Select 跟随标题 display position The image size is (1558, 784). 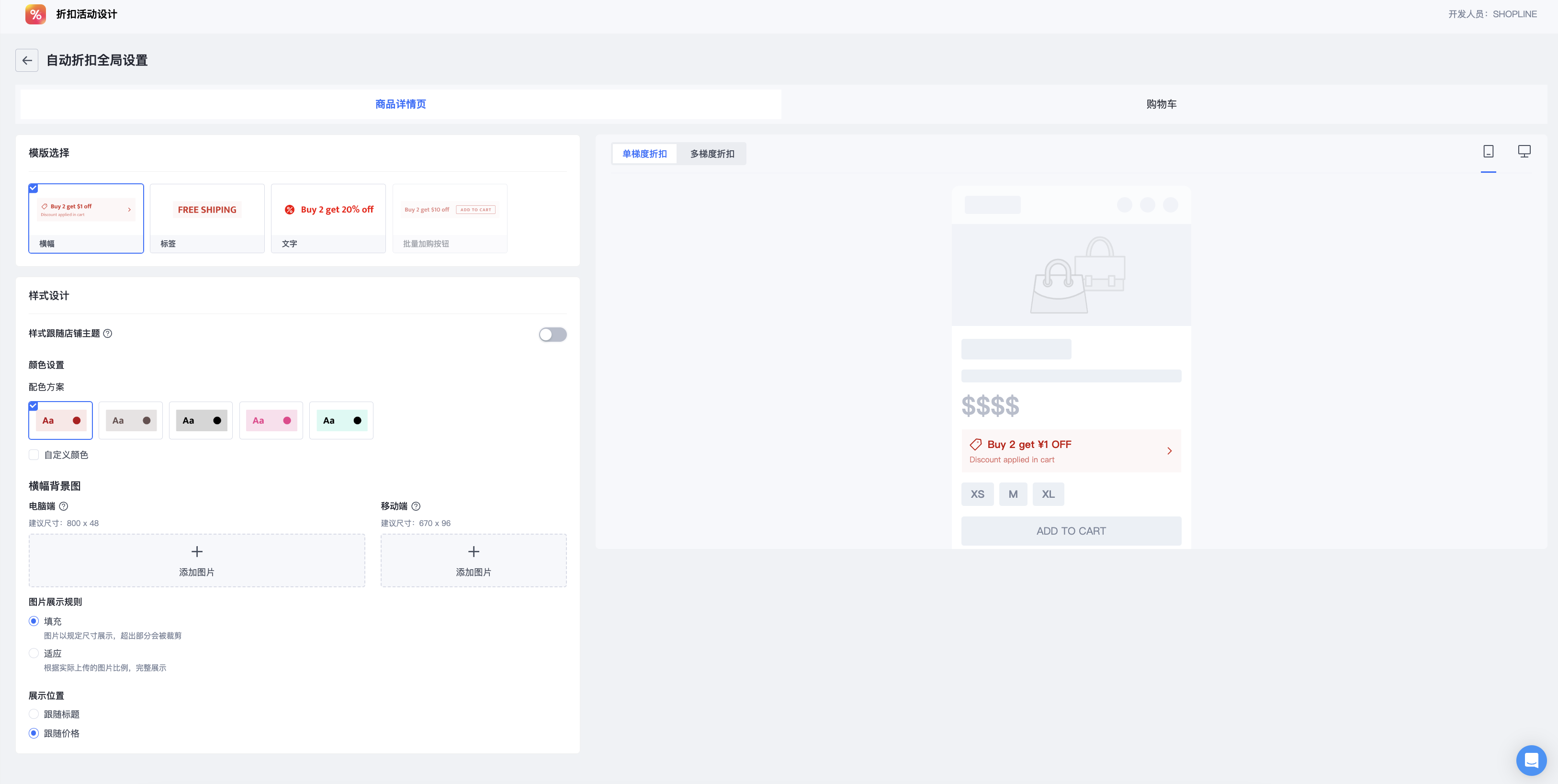(x=34, y=715)
